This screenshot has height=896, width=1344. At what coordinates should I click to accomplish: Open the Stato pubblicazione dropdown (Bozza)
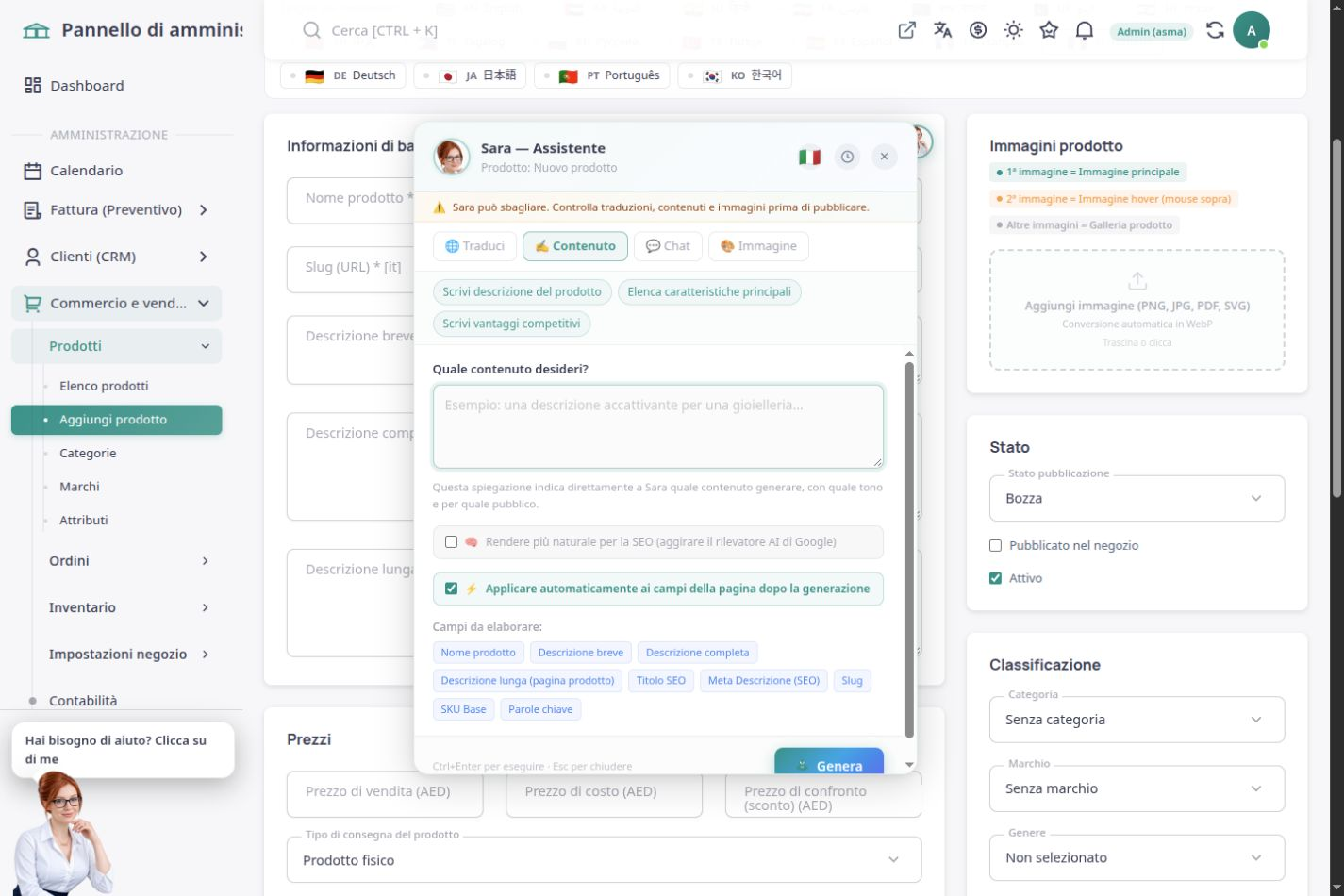click(1137, 498)
